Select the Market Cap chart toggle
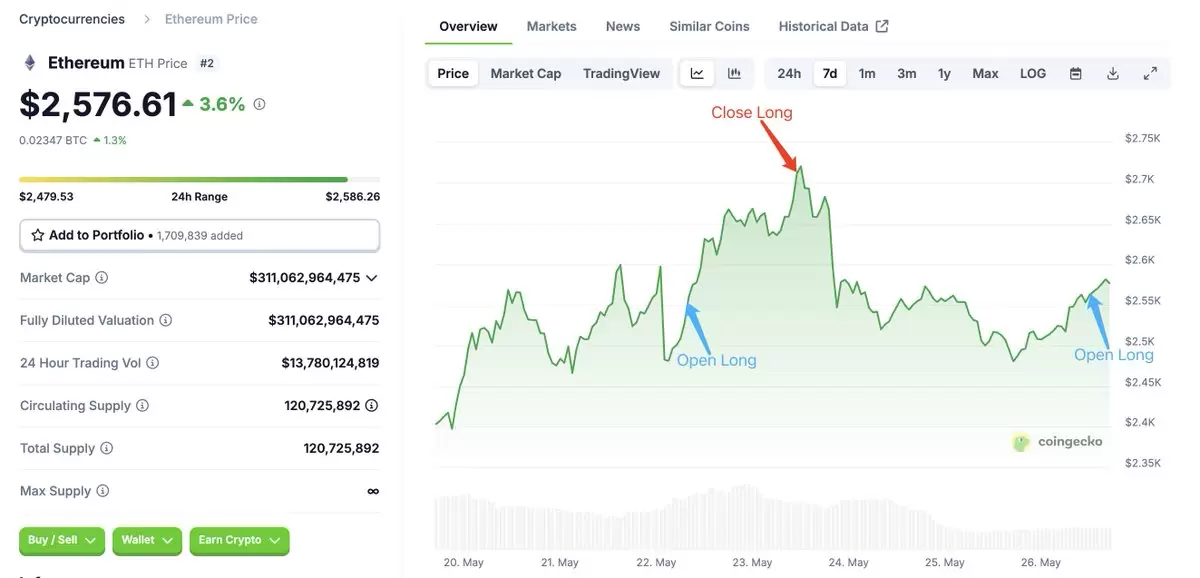Image resolution: width=1200 pixels, height=578 pixels. tap(526, 73)
